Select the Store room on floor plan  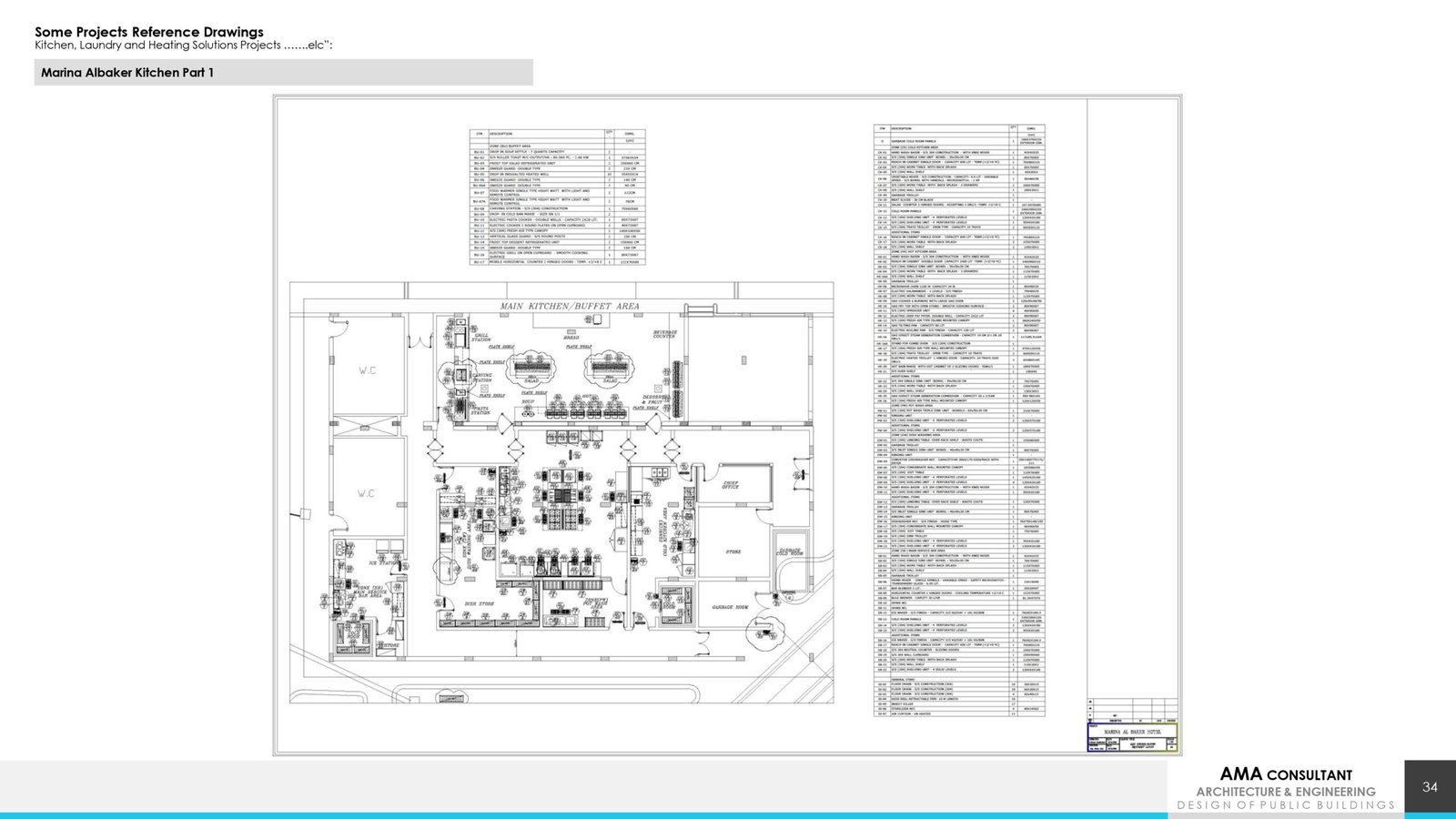click(x=733, y=551)
